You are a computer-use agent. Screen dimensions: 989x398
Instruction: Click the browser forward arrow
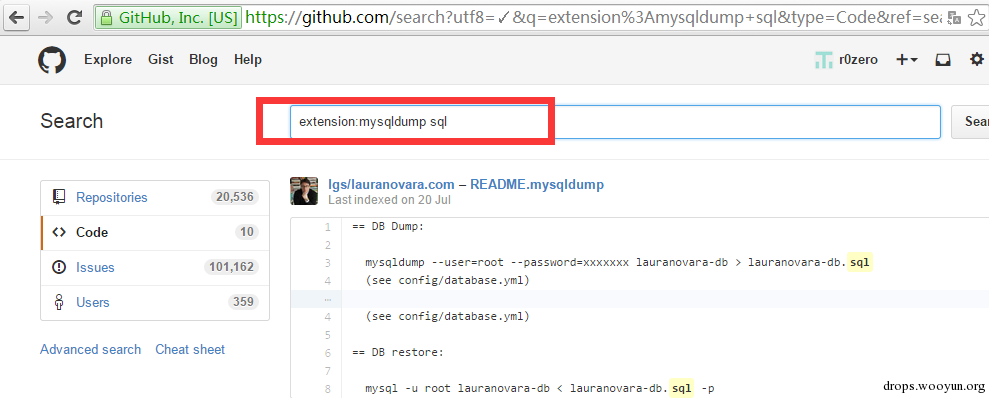point(46,17)
